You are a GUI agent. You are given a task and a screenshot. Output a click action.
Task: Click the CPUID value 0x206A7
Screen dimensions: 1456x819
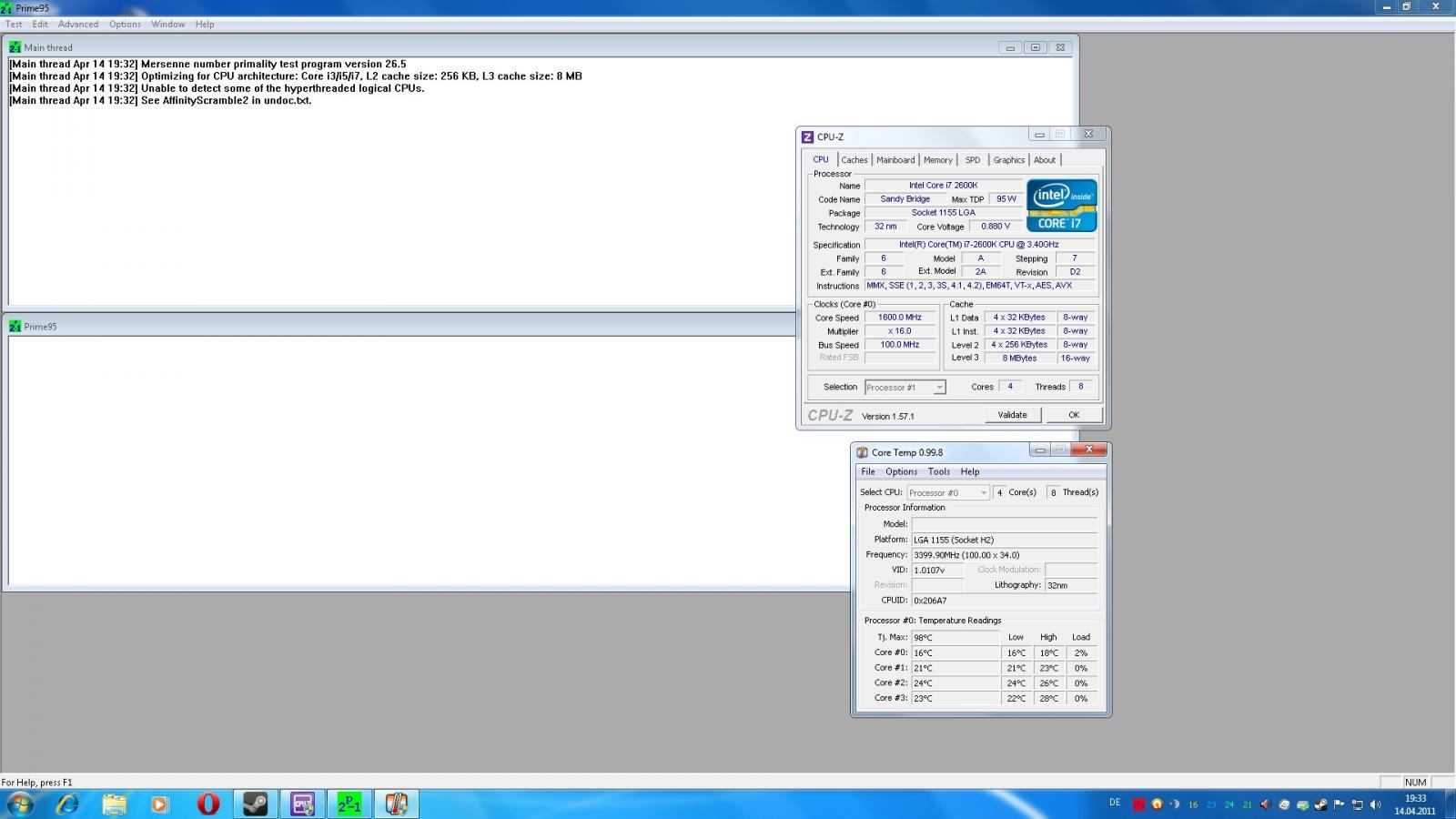1005,601
